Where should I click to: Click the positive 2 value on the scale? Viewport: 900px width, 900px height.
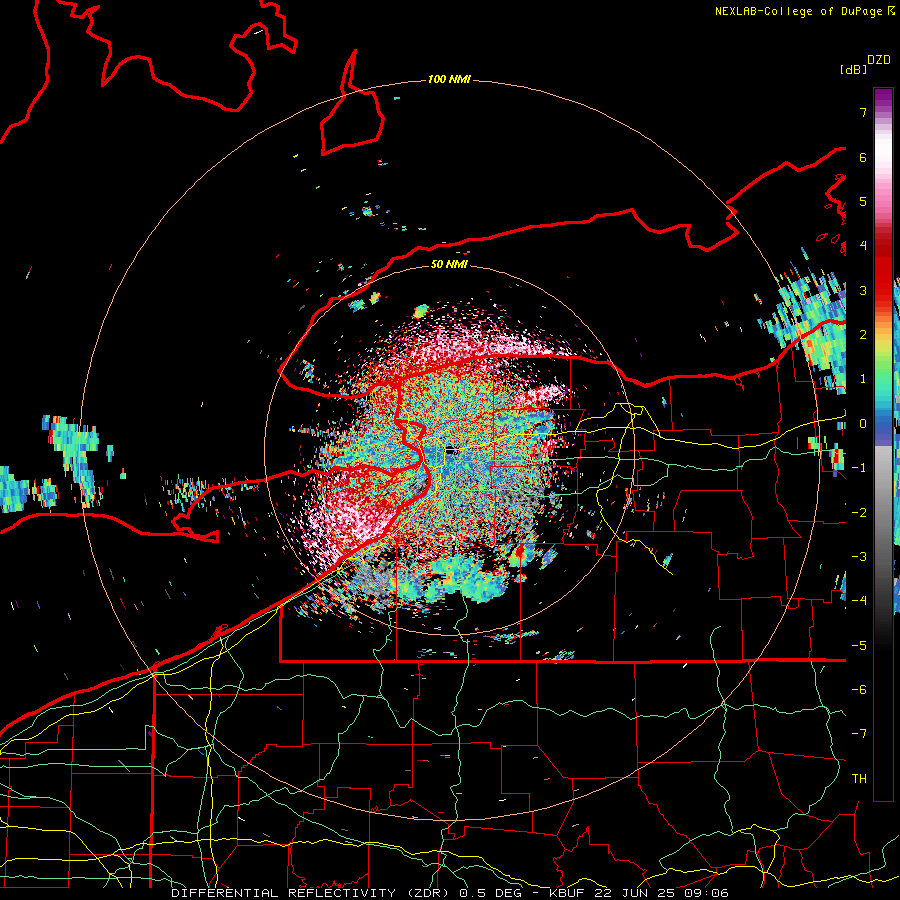point(863,335)
